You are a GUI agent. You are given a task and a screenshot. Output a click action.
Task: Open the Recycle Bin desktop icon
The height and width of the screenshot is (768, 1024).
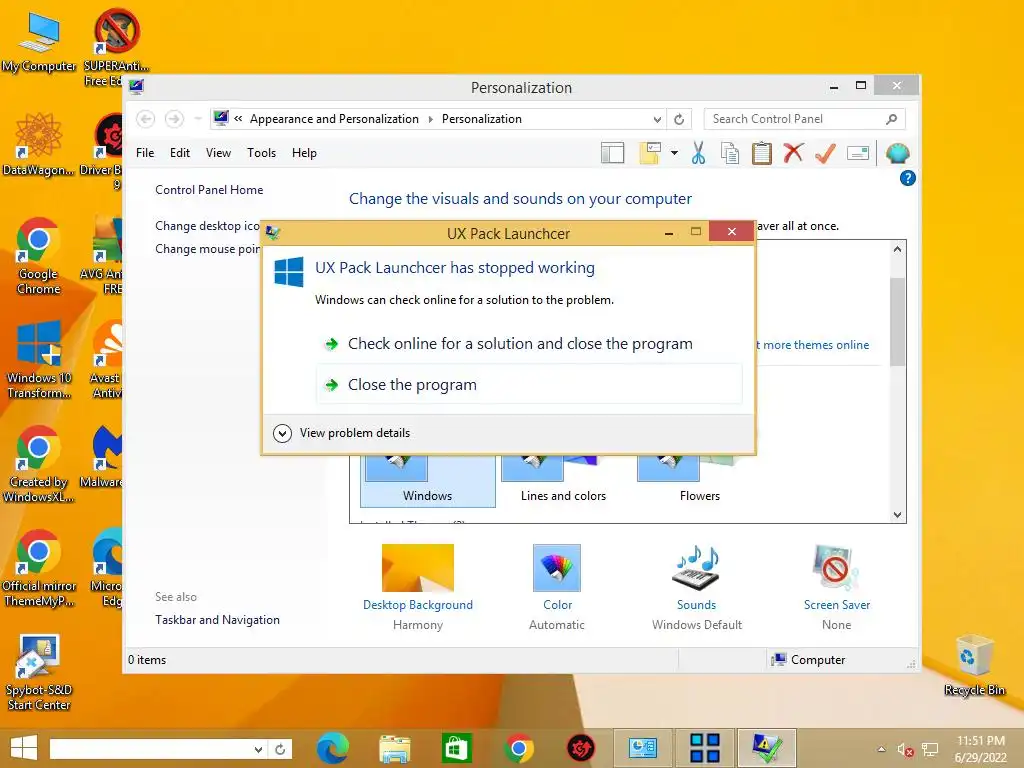click(x=974, y=666)
